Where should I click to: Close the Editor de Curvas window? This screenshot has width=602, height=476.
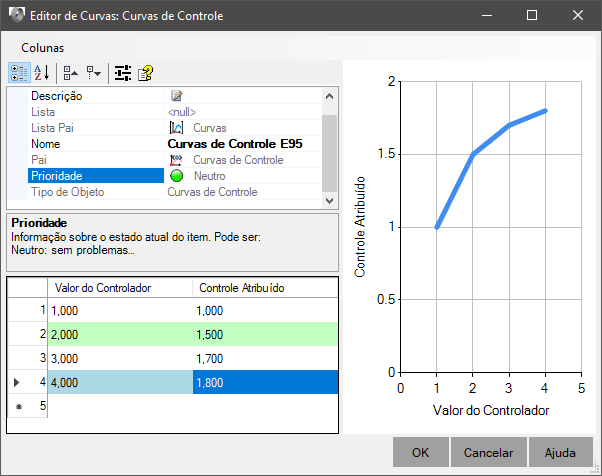tap(577, 15)
